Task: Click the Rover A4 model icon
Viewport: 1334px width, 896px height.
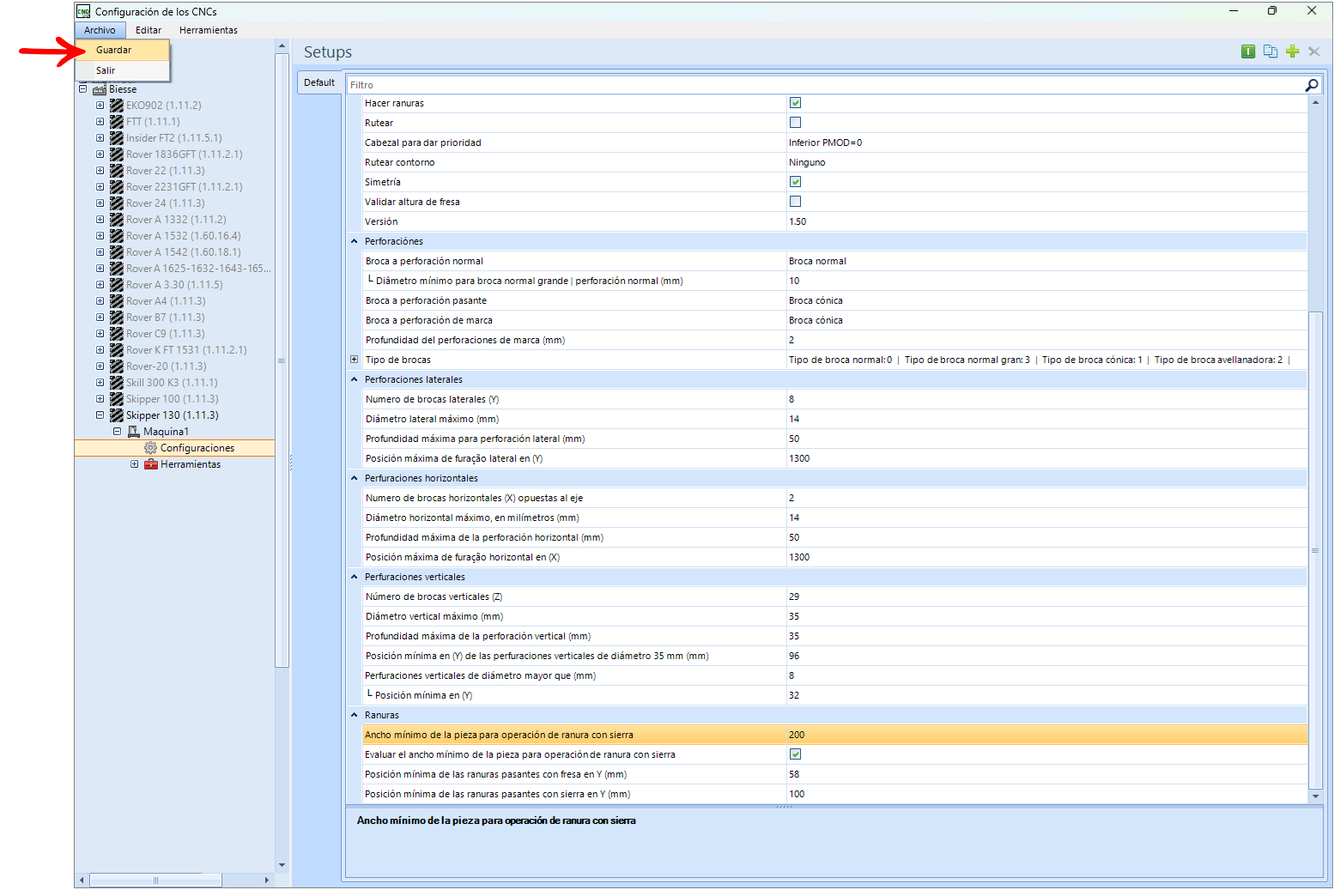Action: (117, 301)
